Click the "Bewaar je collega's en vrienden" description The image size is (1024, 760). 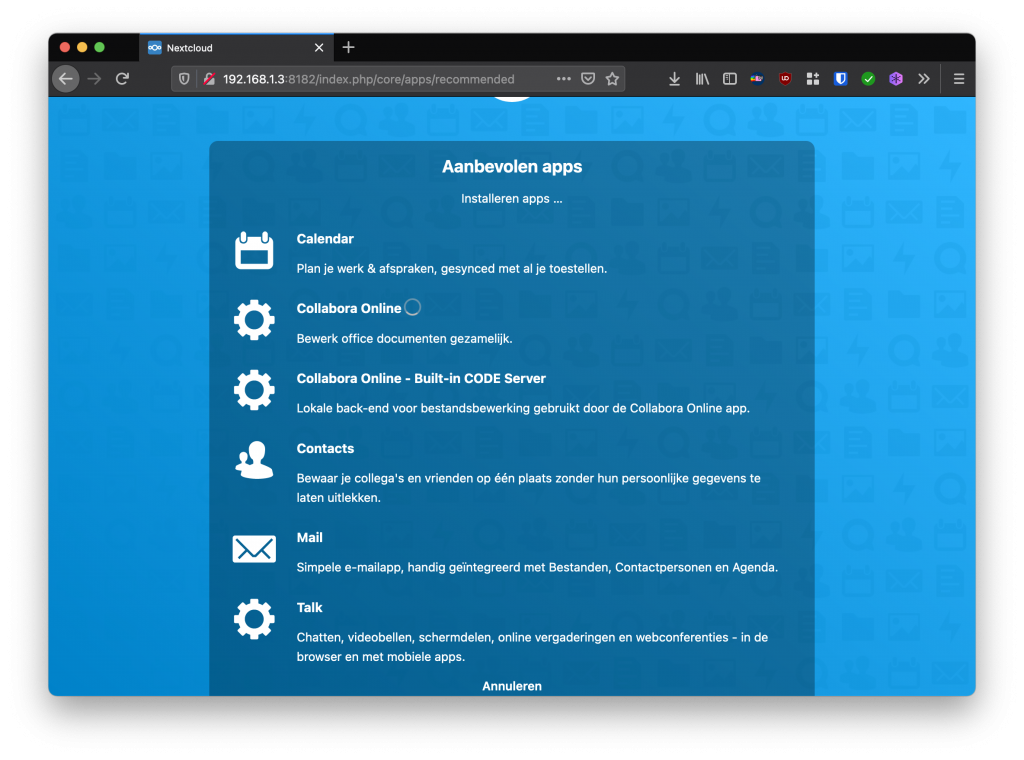[x=528, y=488]
